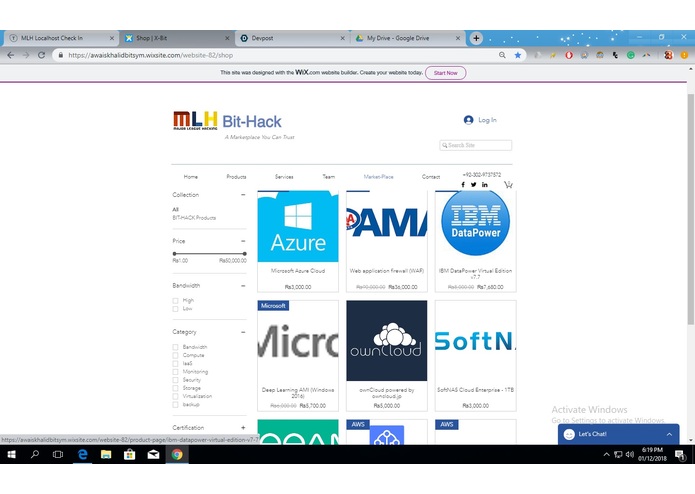
Task: Visit the Facebook social icon
Action: (463, 185)
